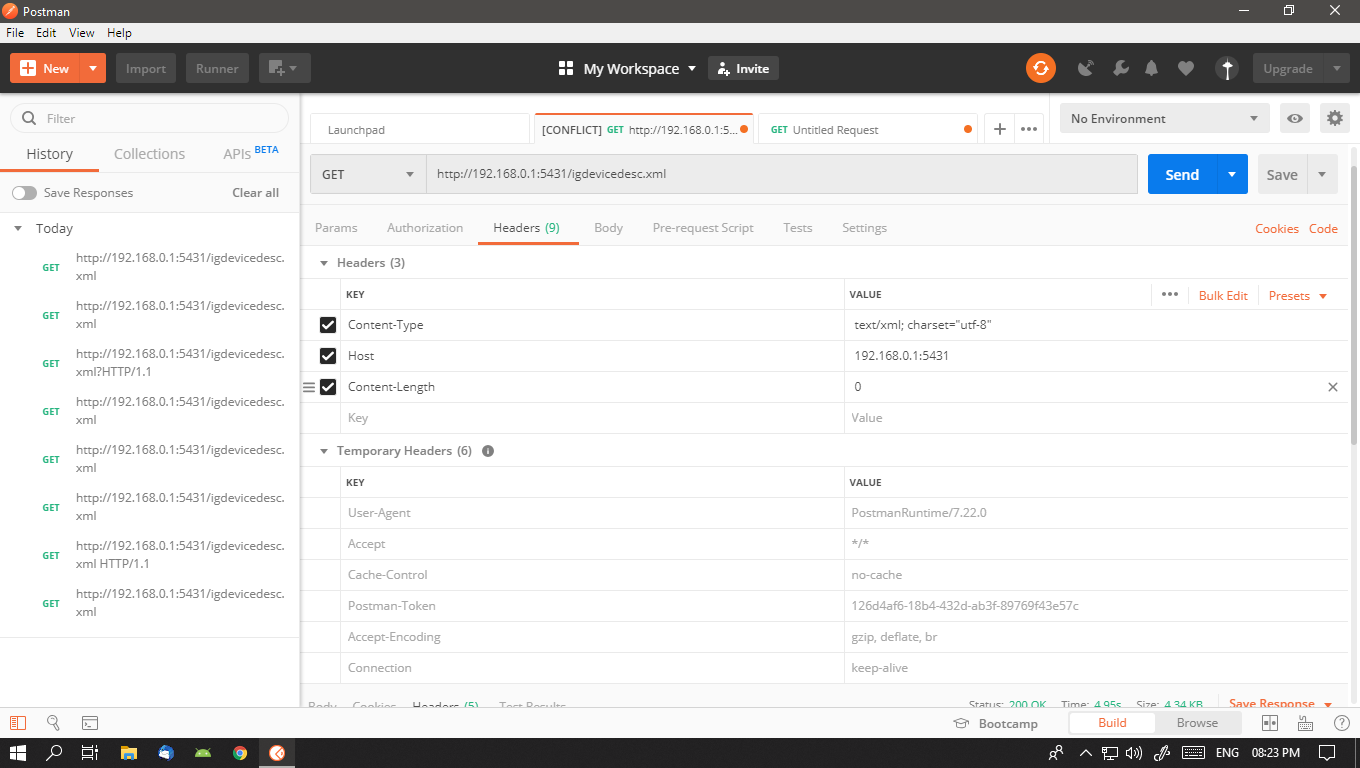
Task: Click the Send button
Action: tap(1182, 174)
